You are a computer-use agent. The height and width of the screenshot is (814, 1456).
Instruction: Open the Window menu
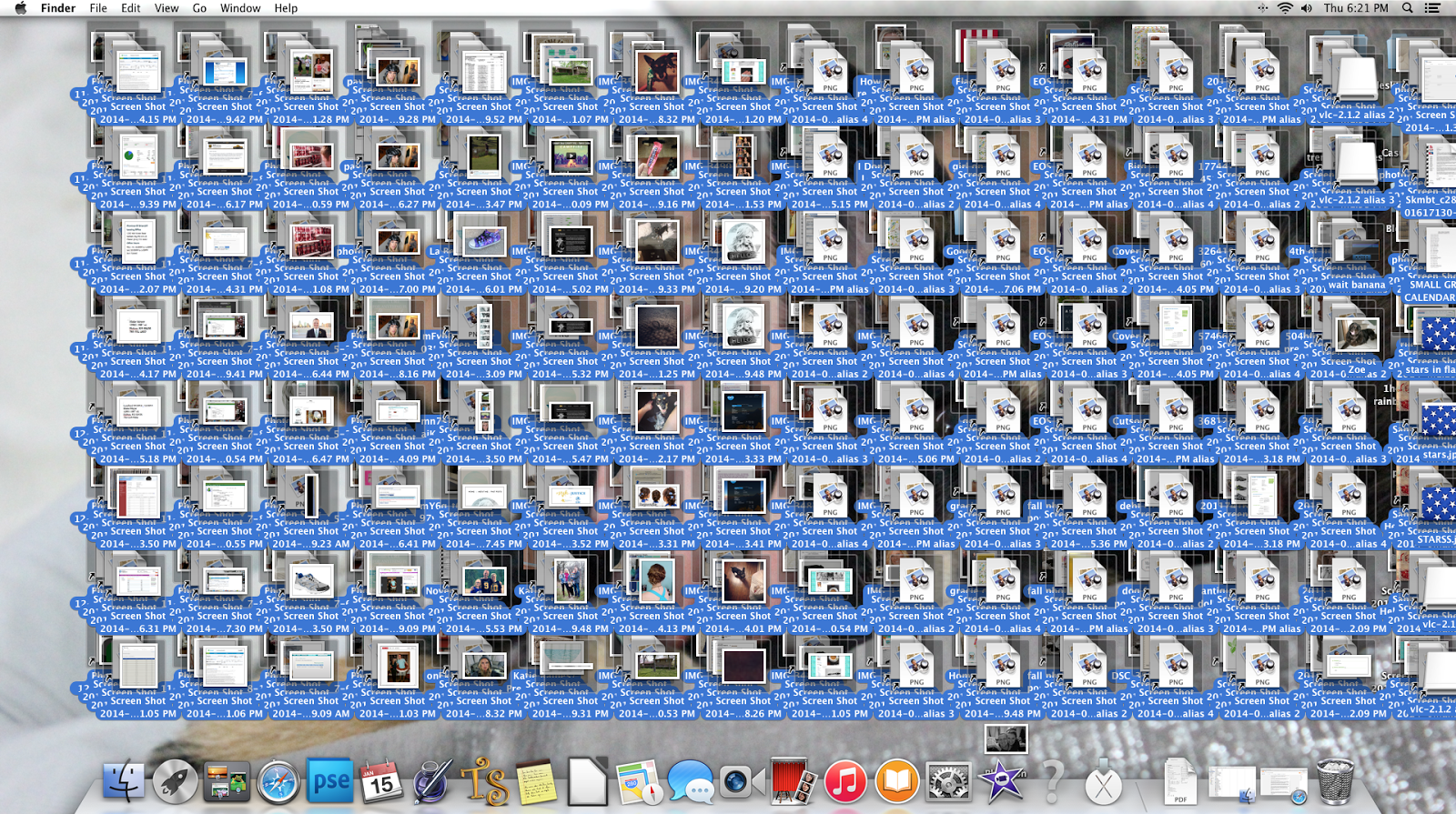240,8
